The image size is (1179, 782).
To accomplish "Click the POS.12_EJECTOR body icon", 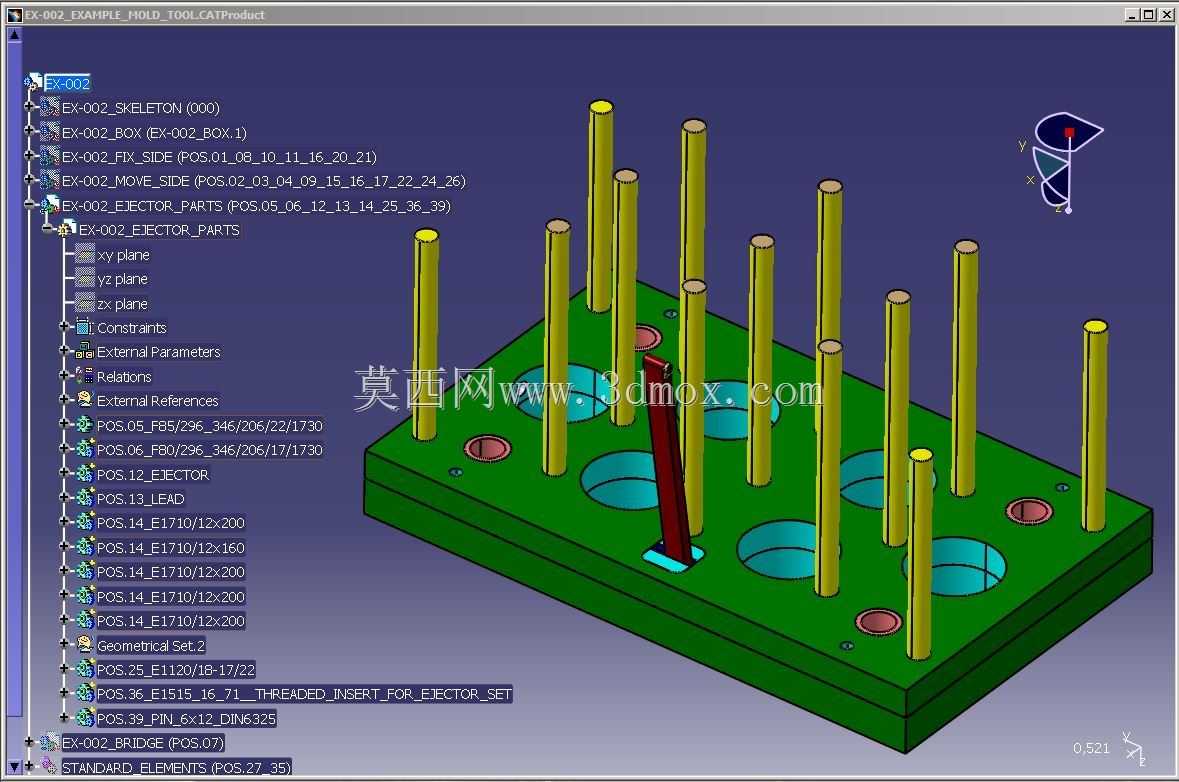I will 85,474.
